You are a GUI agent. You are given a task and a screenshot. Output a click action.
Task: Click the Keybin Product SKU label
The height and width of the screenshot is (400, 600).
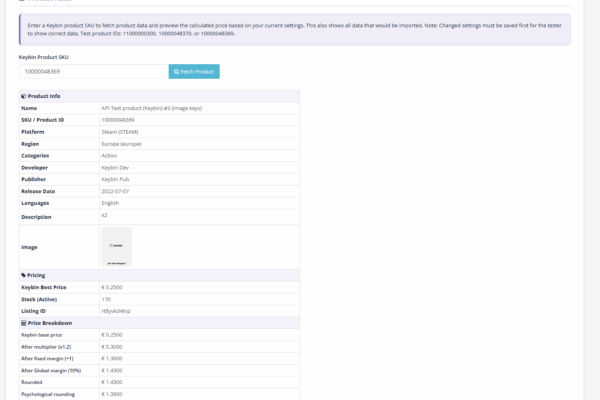[x=44, y=57]
